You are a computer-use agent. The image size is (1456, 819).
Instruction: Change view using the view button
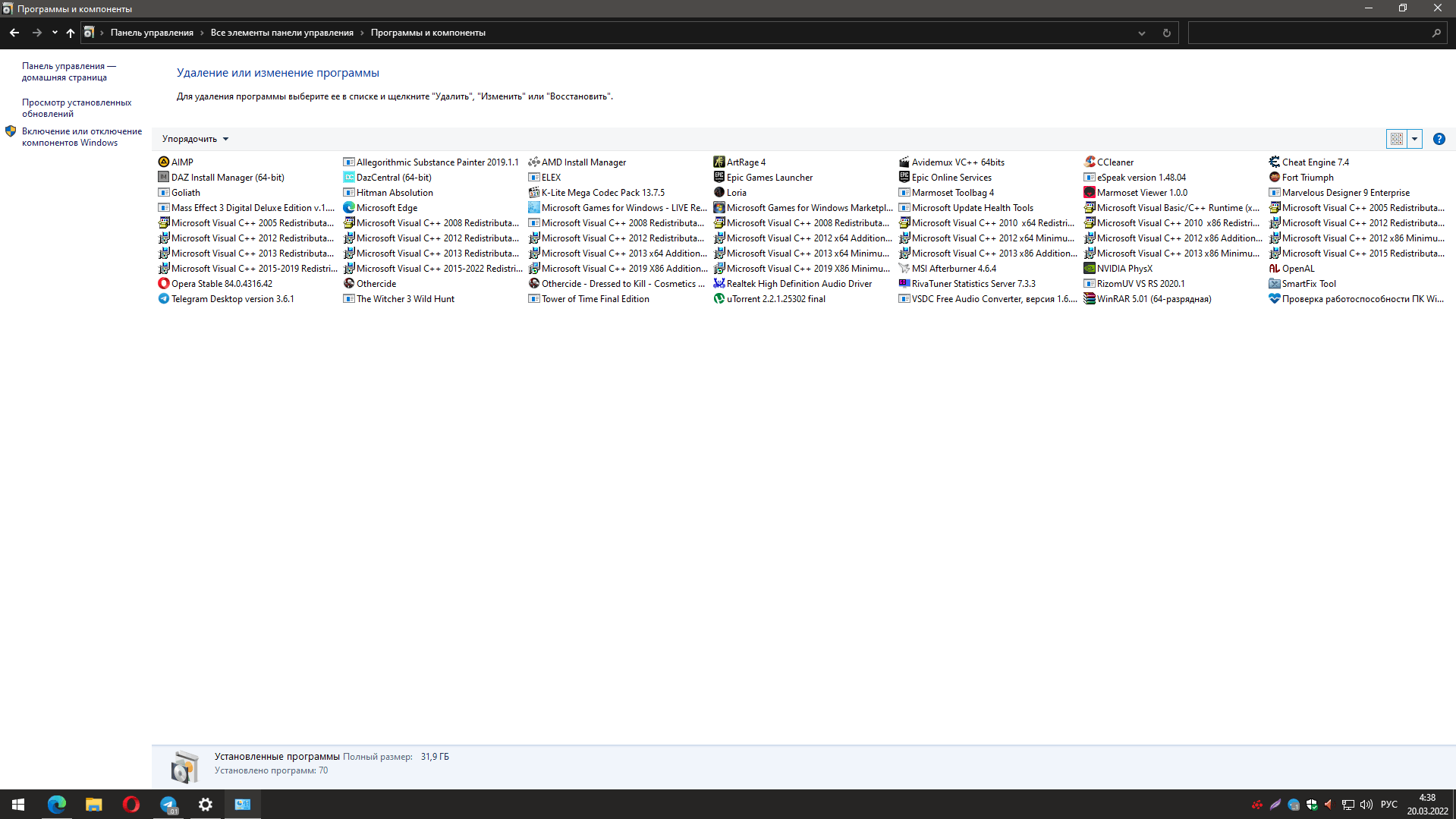1396,139
